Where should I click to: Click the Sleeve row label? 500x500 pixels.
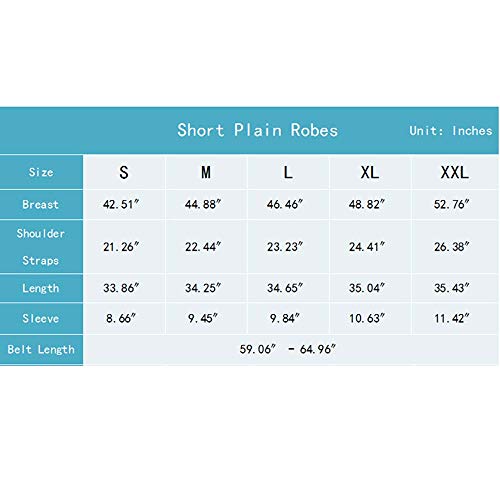(x=41, y=318)
